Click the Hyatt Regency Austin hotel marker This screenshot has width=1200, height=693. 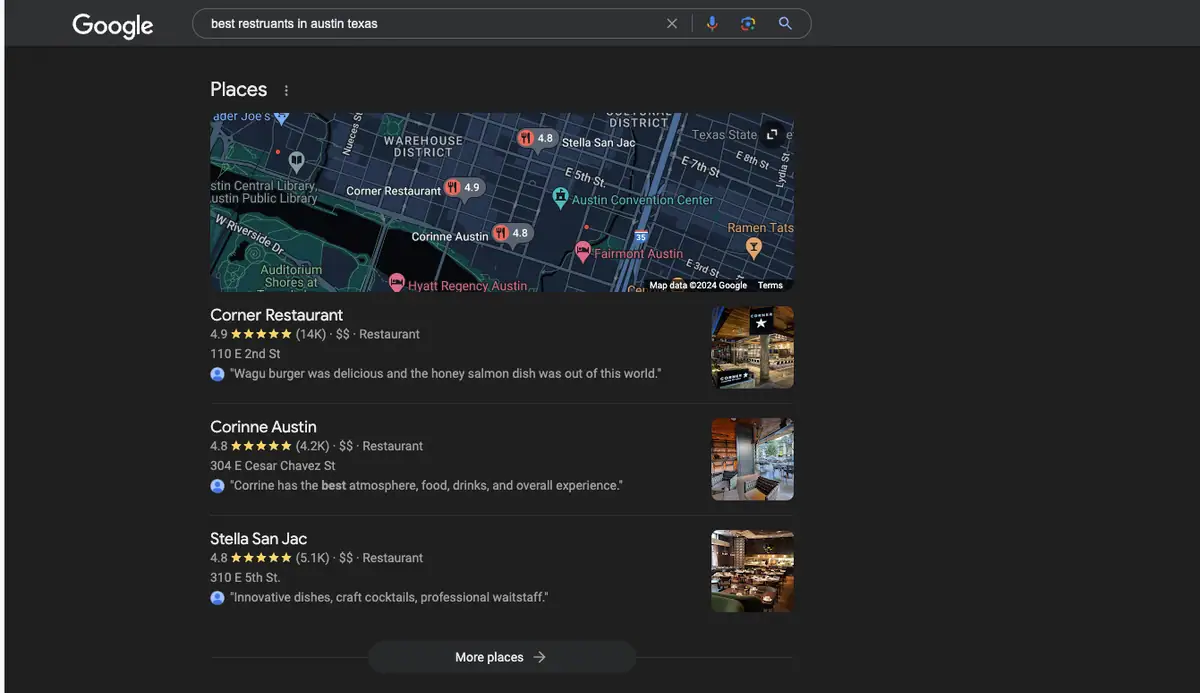(396, 283)
